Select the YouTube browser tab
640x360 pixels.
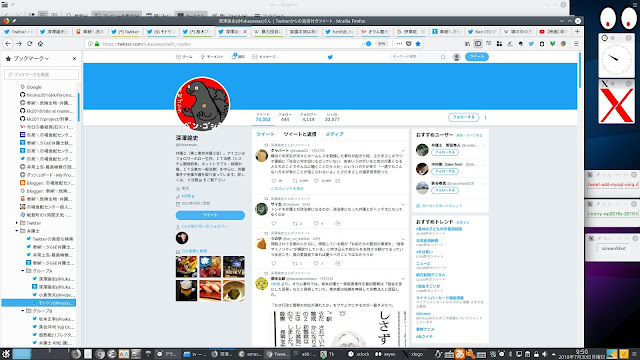[x=553, y=31]
